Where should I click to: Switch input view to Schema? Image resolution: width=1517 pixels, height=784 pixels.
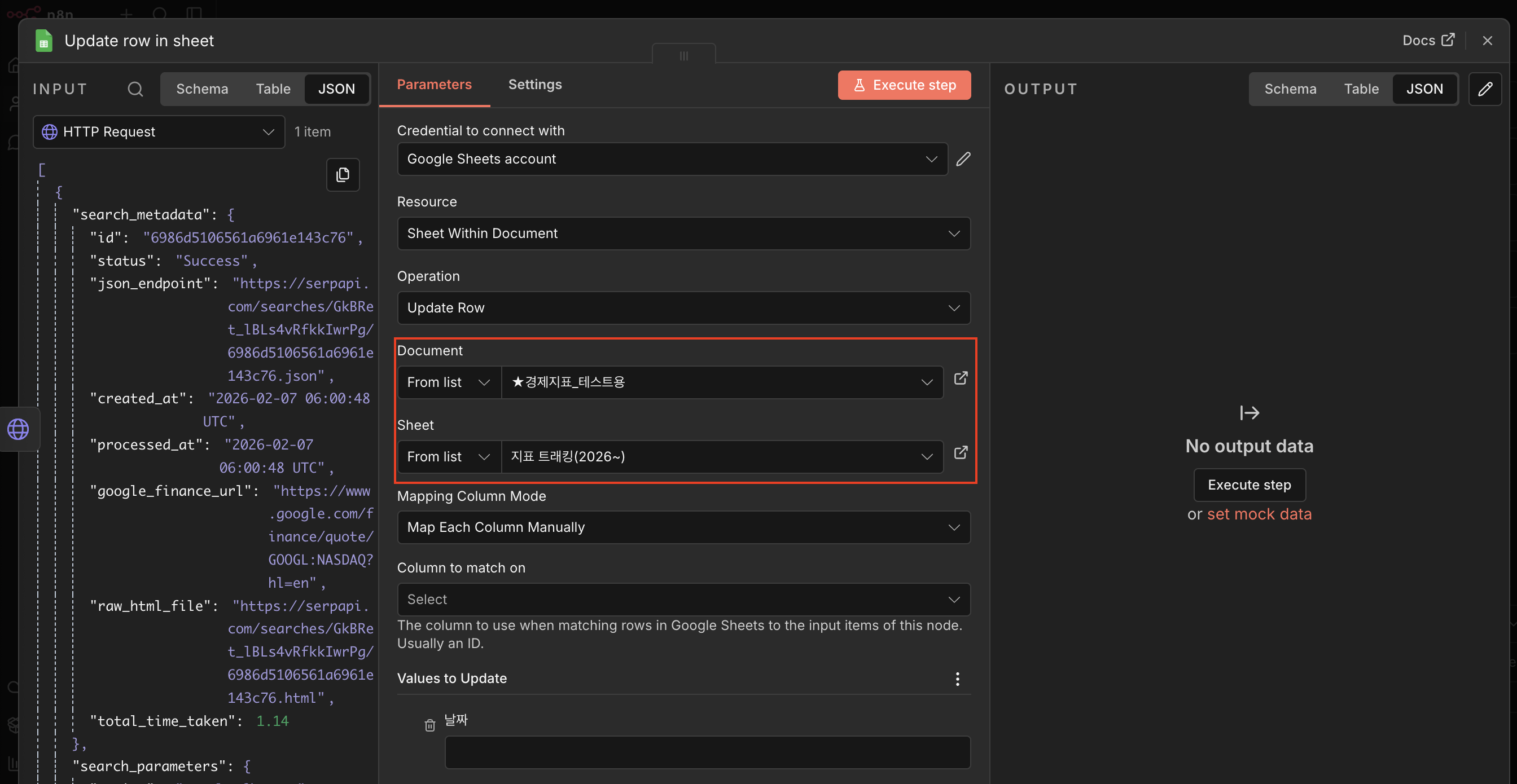[202, 89]
